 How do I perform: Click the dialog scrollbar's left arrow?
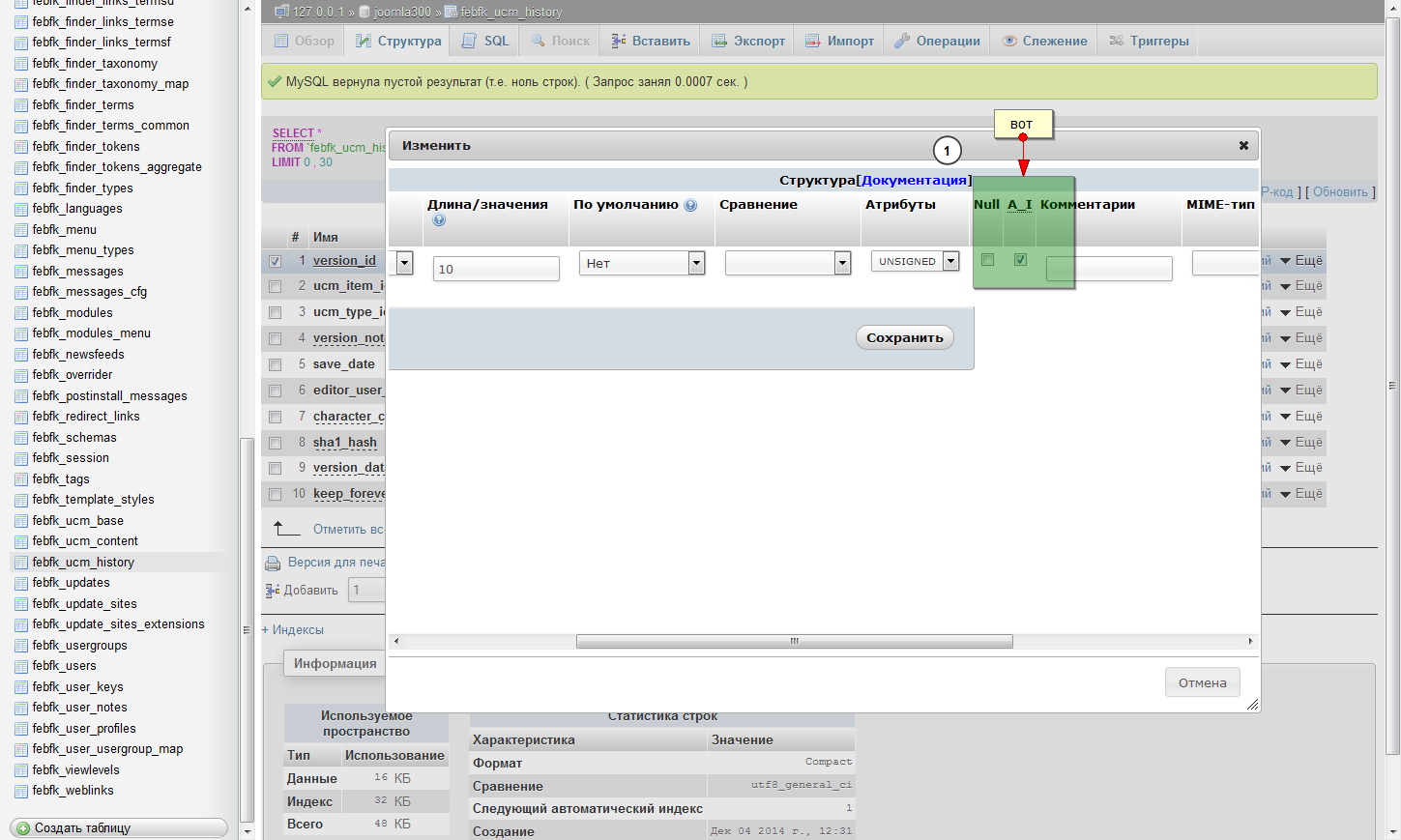point(396,642)
